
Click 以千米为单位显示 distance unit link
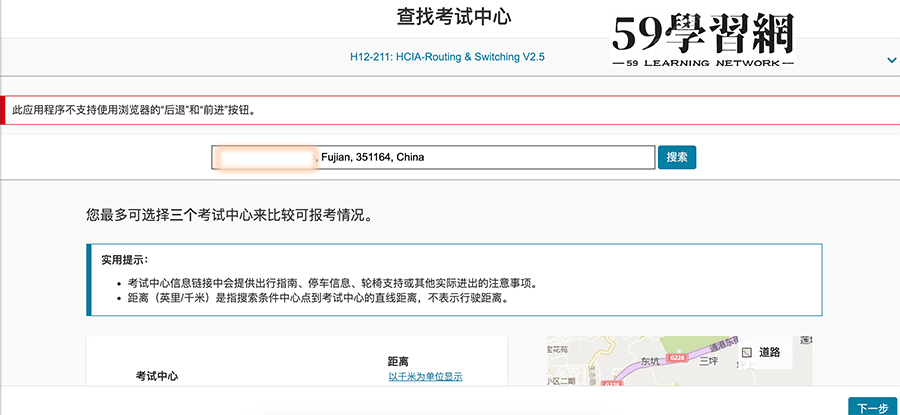pos(425,377)
